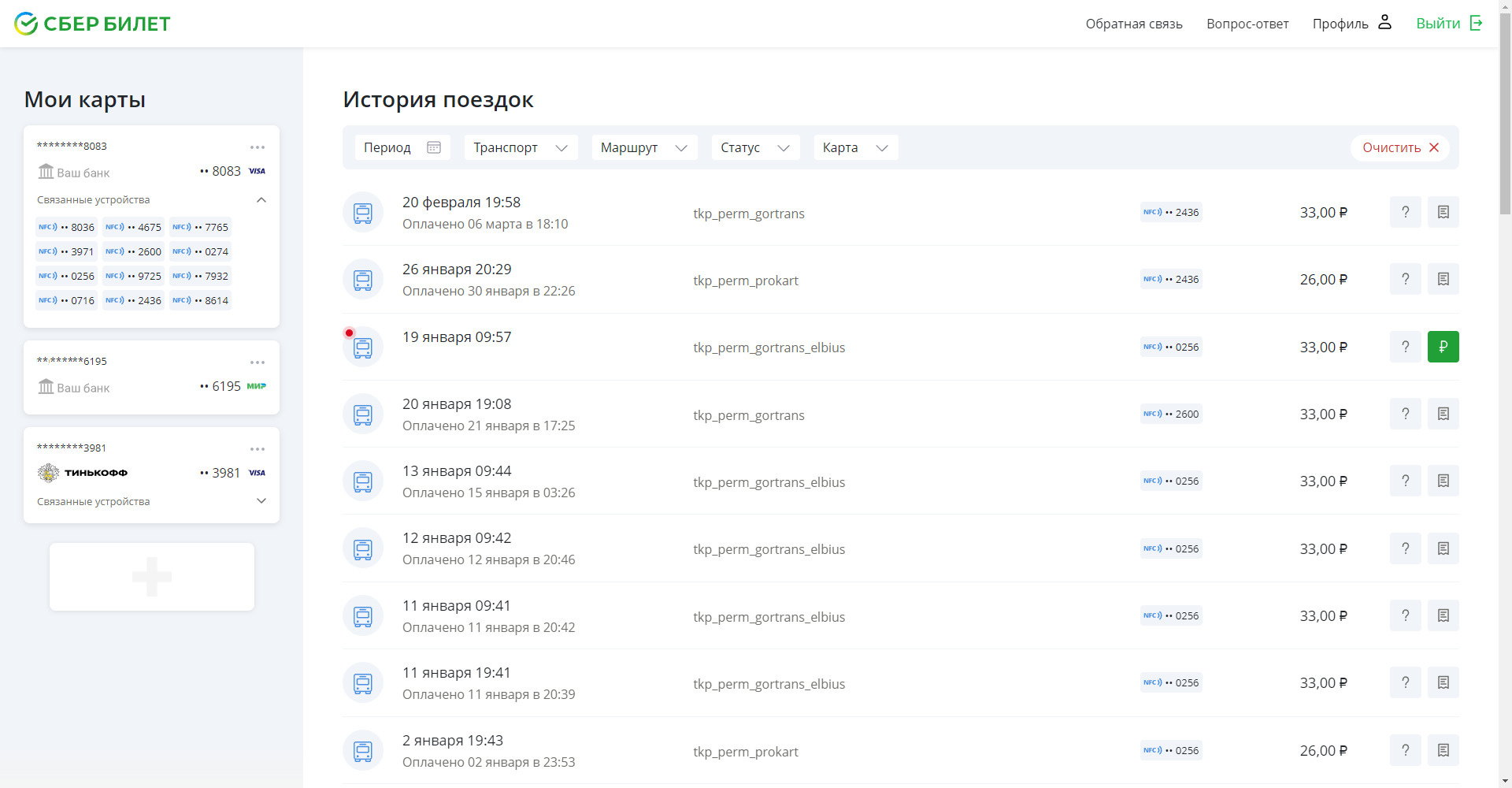Open options menu for card ending 8083
Viewport: 1512px width, 788px height.
258,147
